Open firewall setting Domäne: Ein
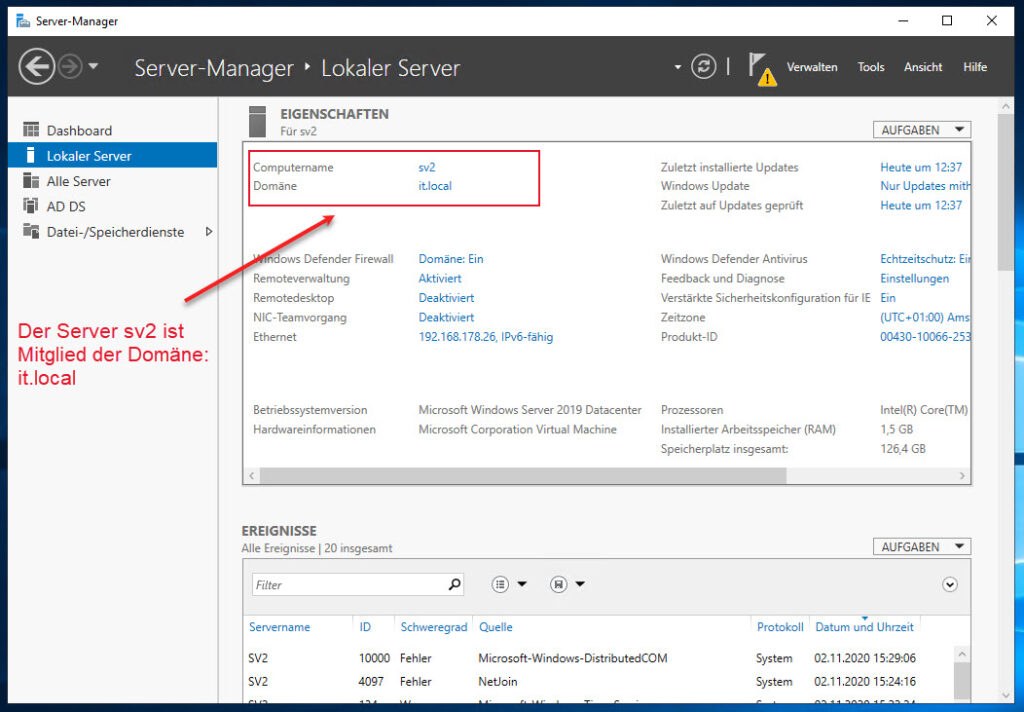This screenshot has width=1024, height=712. pos(451,259)
